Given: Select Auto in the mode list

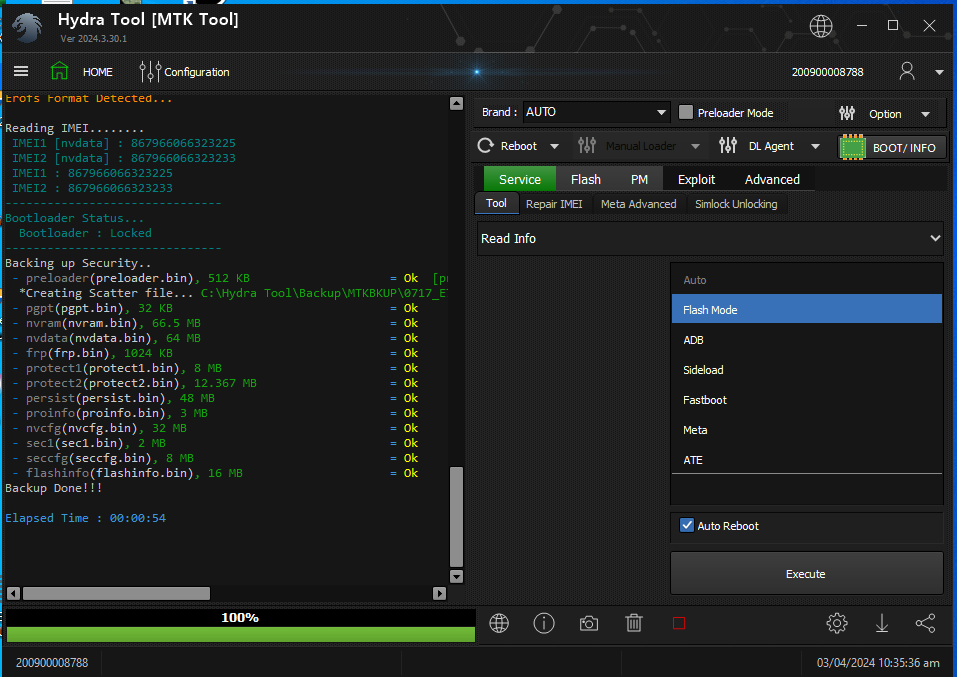Looking at the screenshot, I should click(806, 280).
